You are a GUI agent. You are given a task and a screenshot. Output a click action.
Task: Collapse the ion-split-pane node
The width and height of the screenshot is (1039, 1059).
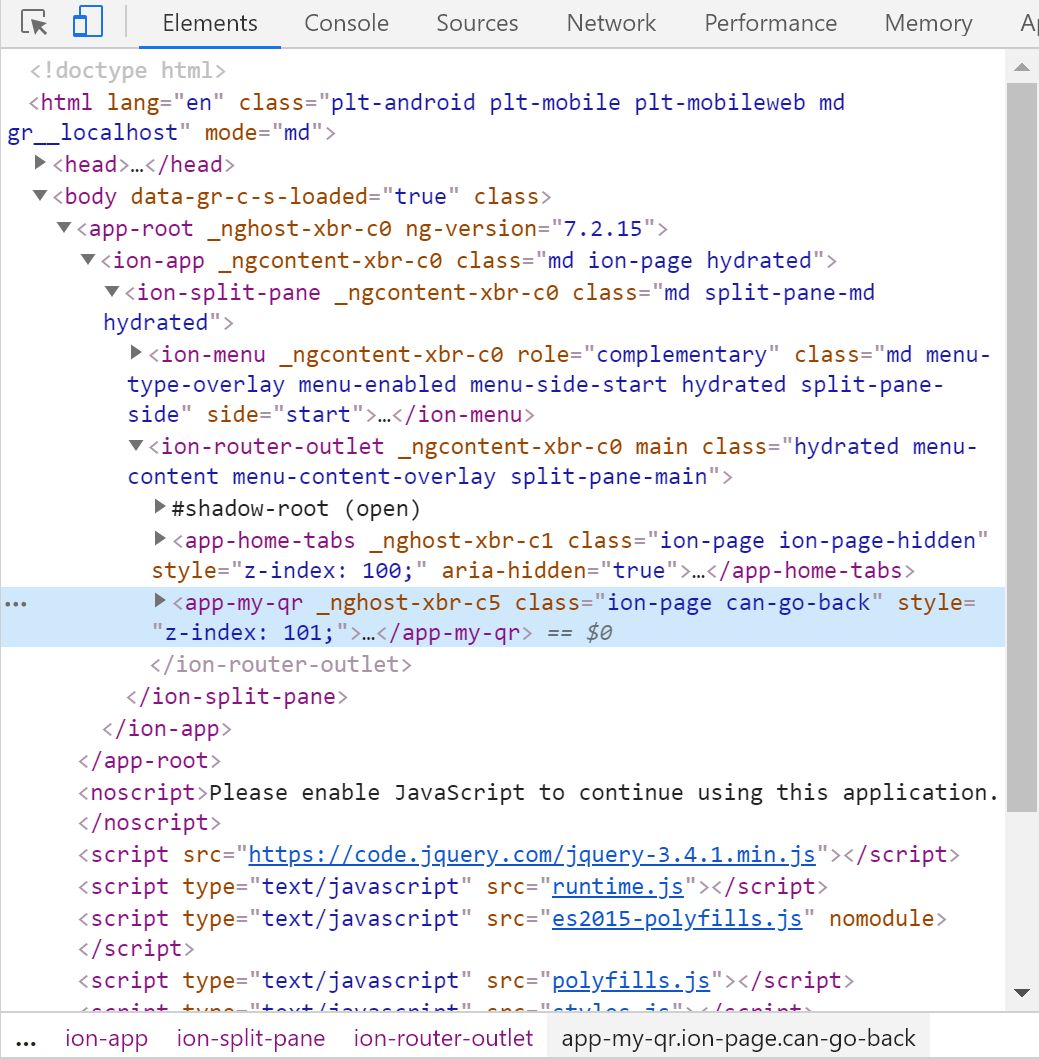coord(112,291)
